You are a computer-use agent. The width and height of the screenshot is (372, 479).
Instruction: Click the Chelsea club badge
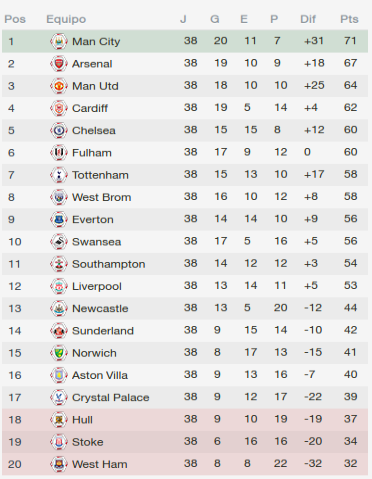(x=59, y=130)
